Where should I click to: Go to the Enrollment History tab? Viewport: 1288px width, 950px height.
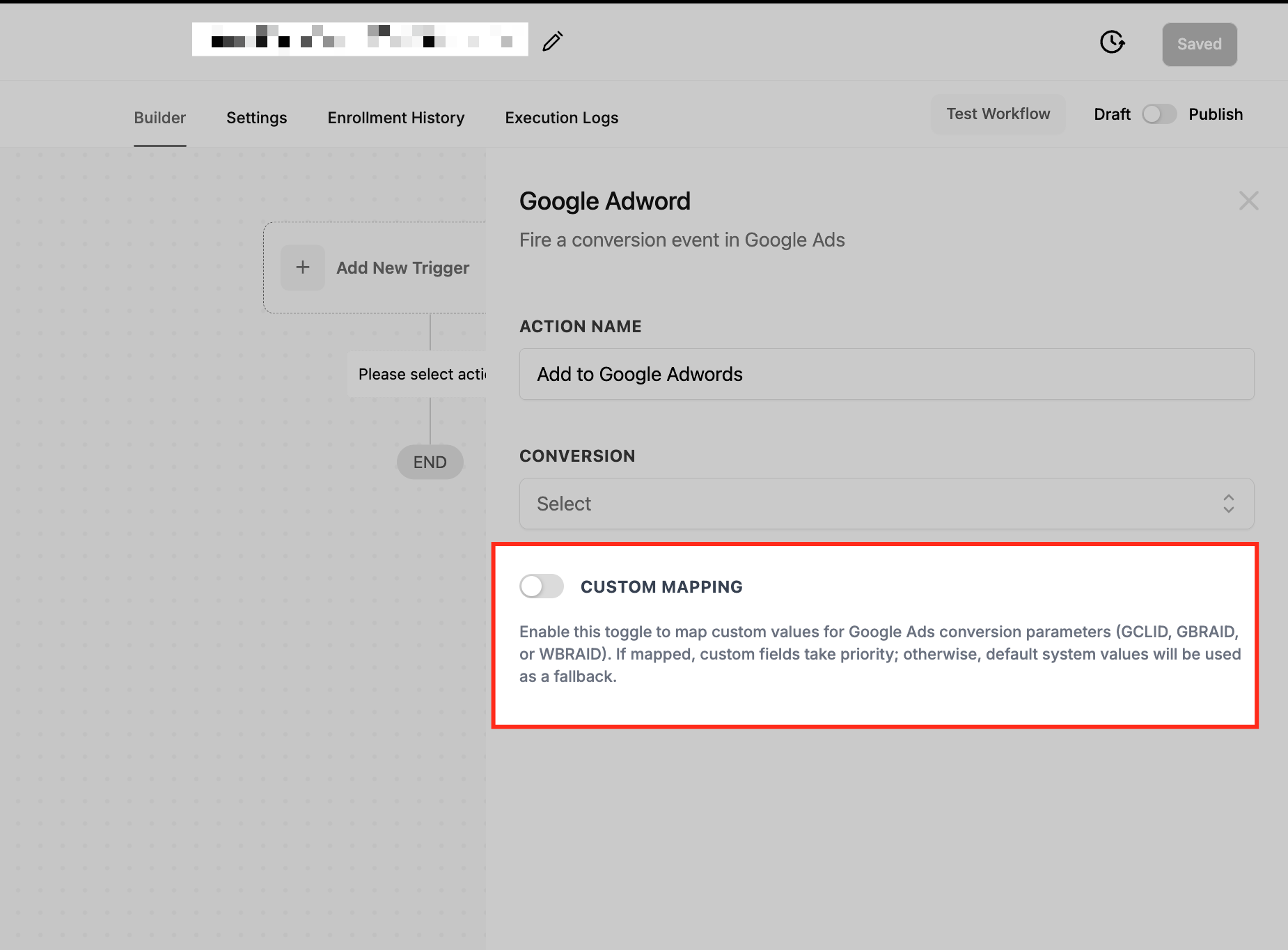click(x=396, y=118)
